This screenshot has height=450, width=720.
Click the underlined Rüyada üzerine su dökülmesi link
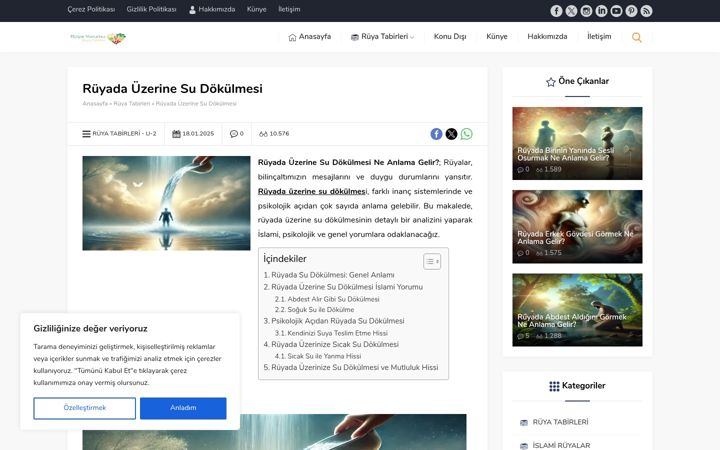click(x=312, y=191)
